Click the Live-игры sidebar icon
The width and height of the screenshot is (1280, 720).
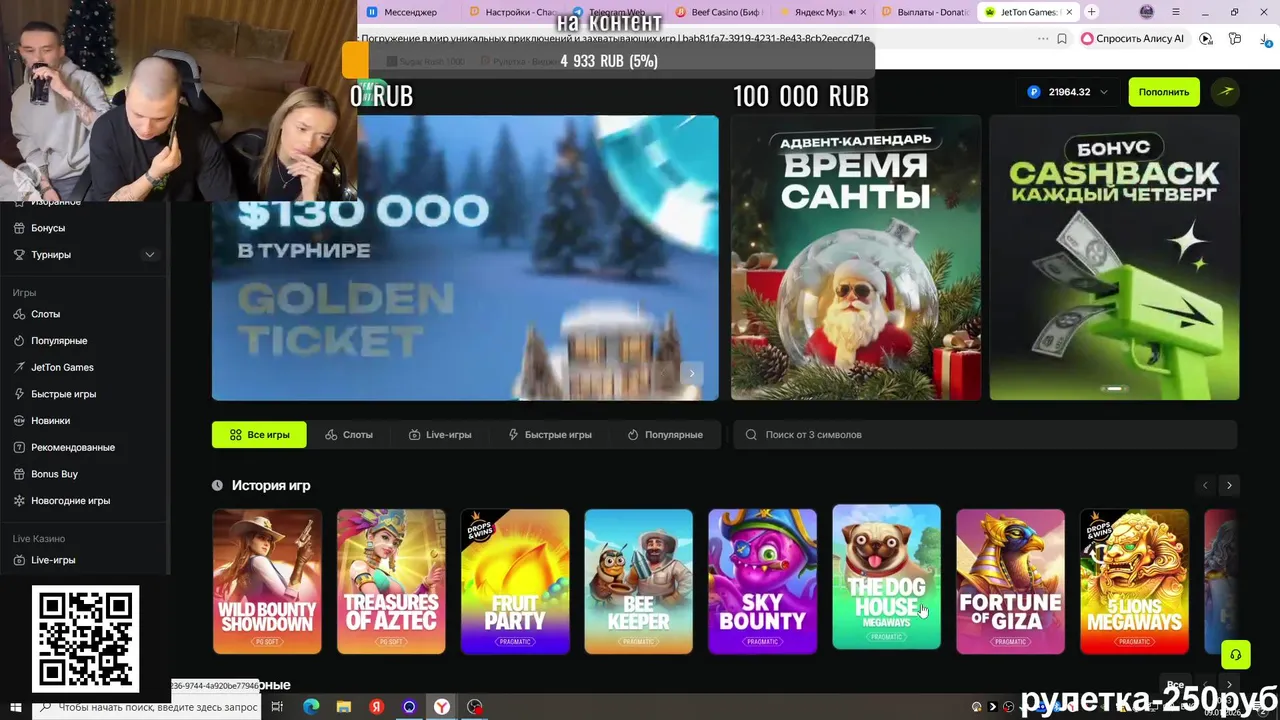(20, 560)
